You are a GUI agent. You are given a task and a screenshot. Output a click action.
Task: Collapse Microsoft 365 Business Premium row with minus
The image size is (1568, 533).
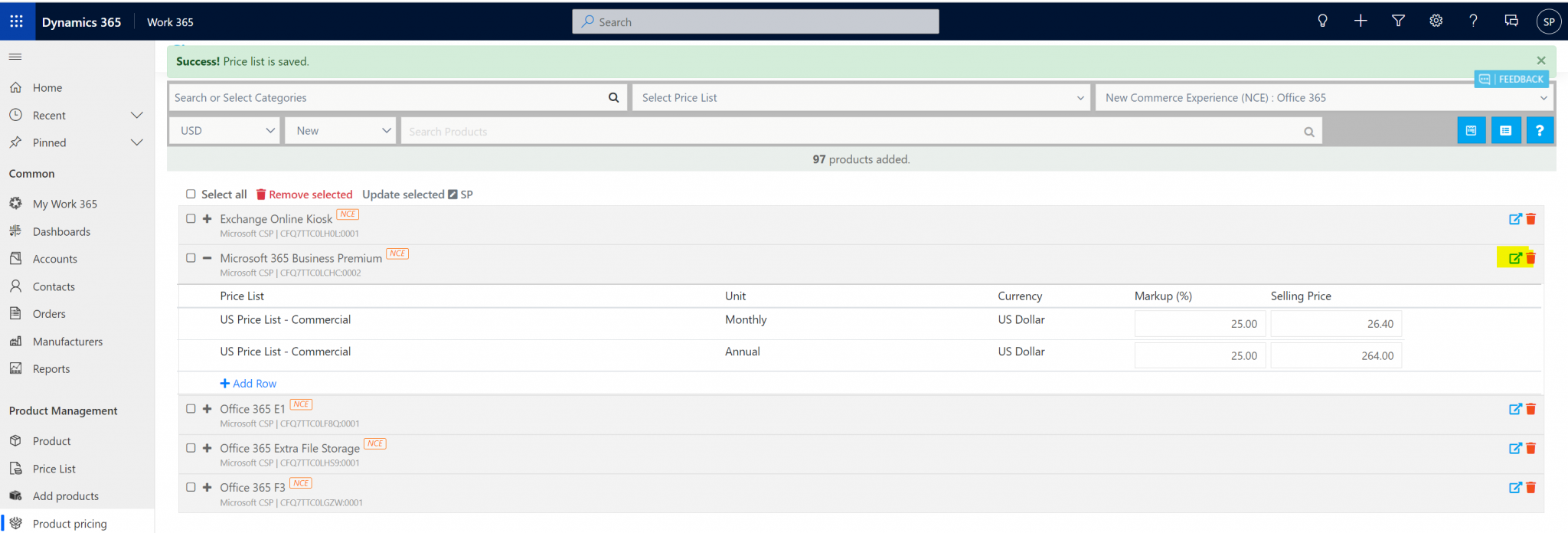click(207, 258)
